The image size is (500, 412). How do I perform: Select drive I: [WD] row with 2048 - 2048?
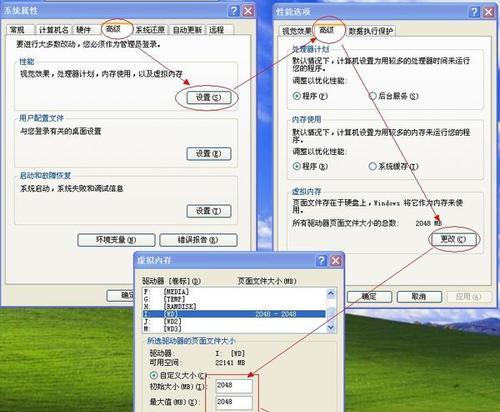[x=234, y=314]
